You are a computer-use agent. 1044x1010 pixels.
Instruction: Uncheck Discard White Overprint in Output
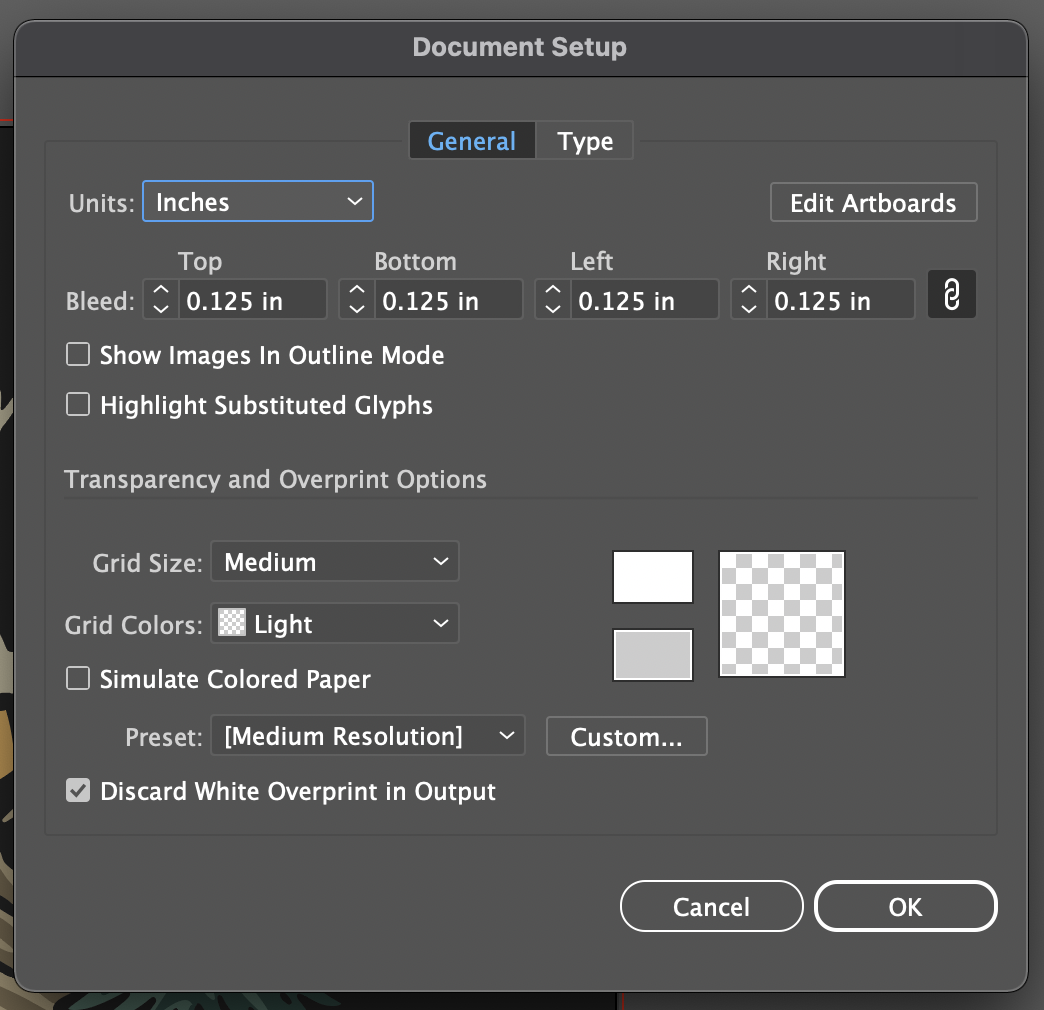[x=77, y=790]
